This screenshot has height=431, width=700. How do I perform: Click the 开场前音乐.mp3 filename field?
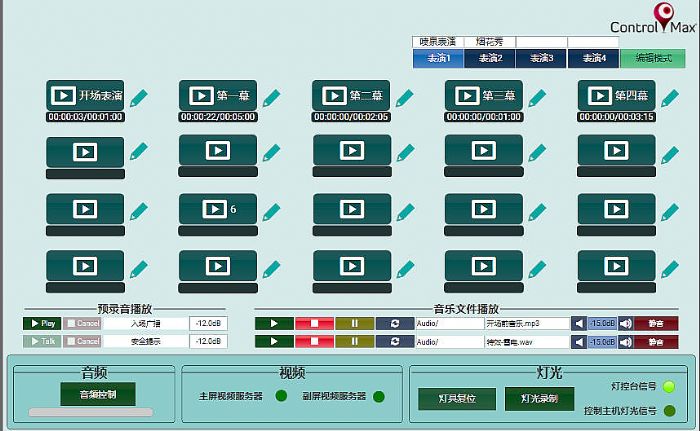click(x=527, y=323)
